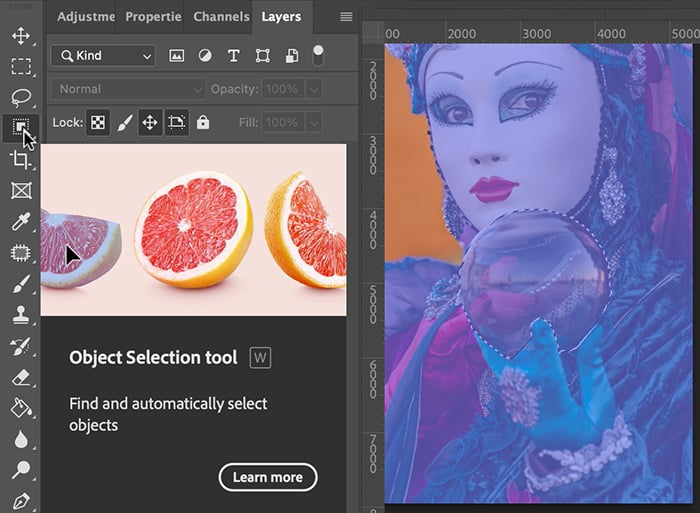This screenshot has width=700, height=513.
Task: Select the Object Selection tool in toolbar
Action: coord(21,128)
